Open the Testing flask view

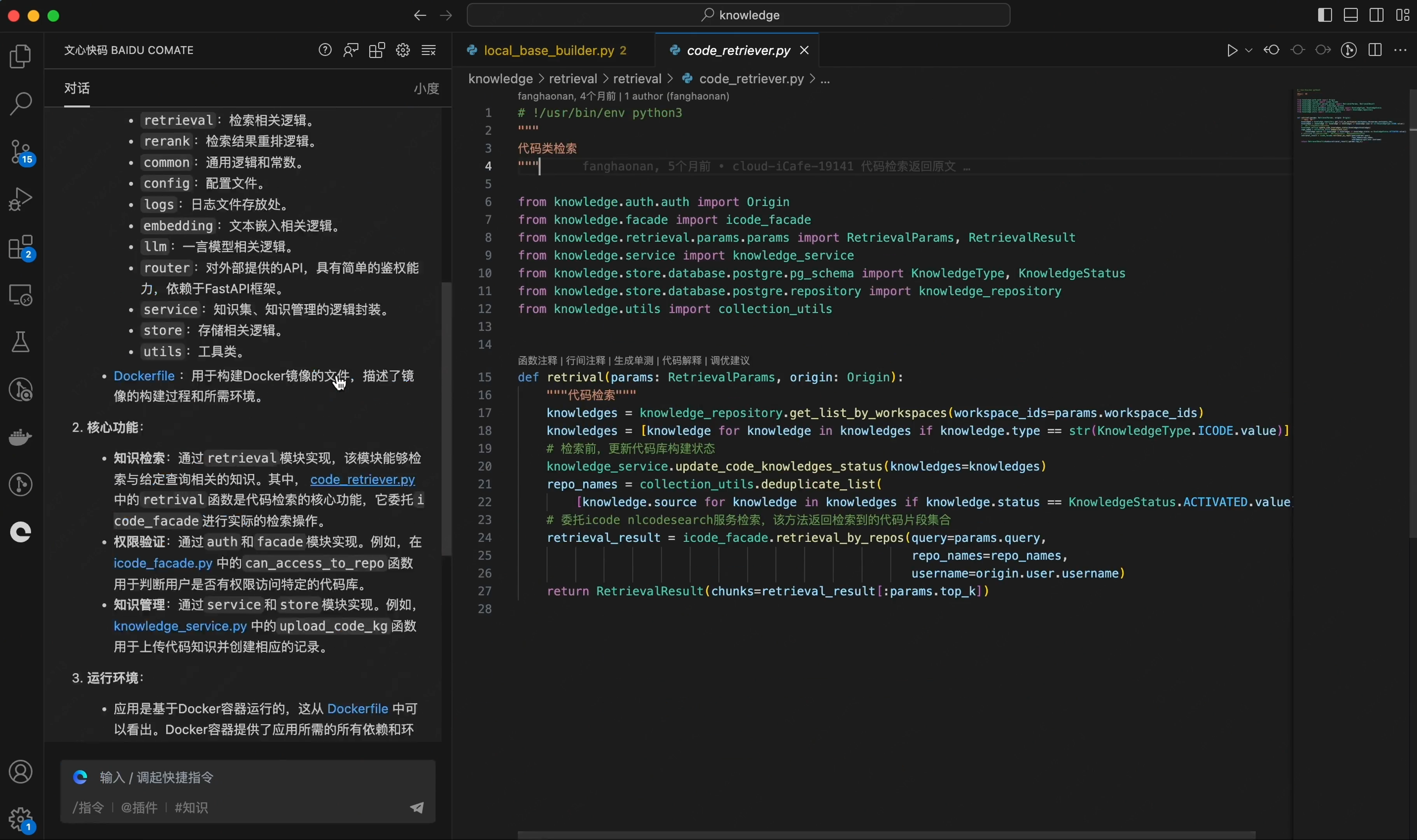[21, 343]
